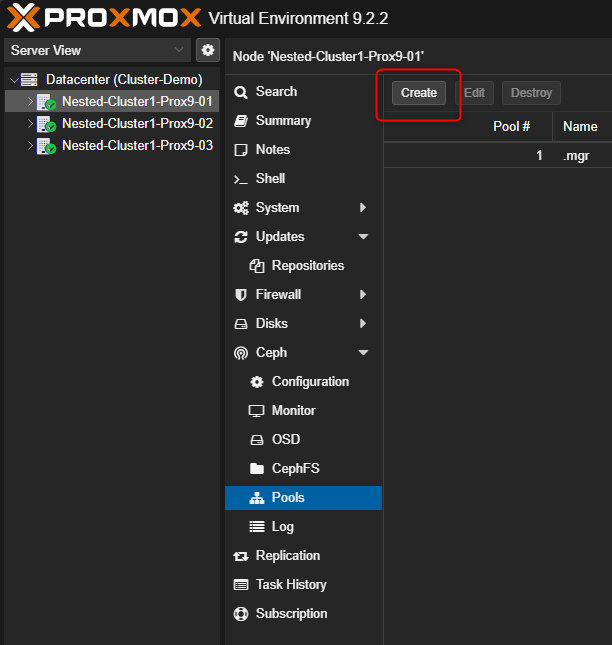Click the Ceph logo icon
This screenshot has width=612, height=645.
pyautogui.click(x=241, y=353)
